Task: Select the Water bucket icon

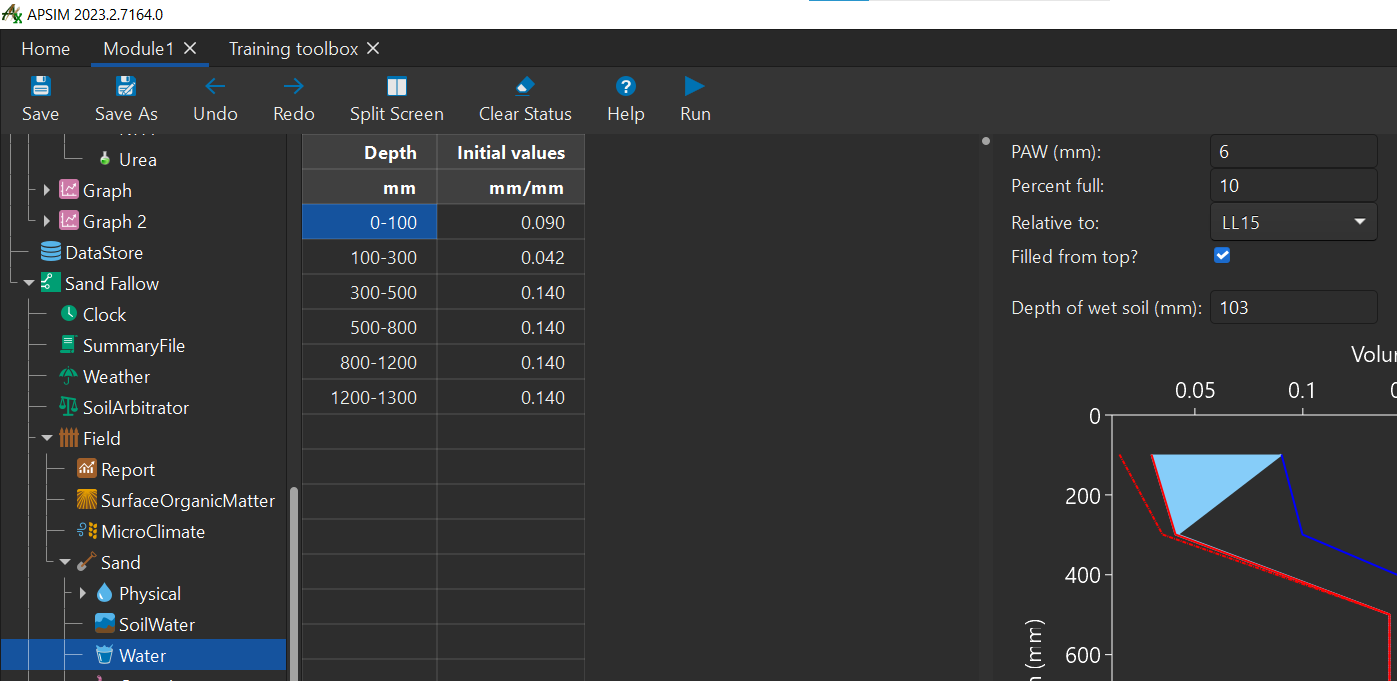Action: tap(105, 655)
